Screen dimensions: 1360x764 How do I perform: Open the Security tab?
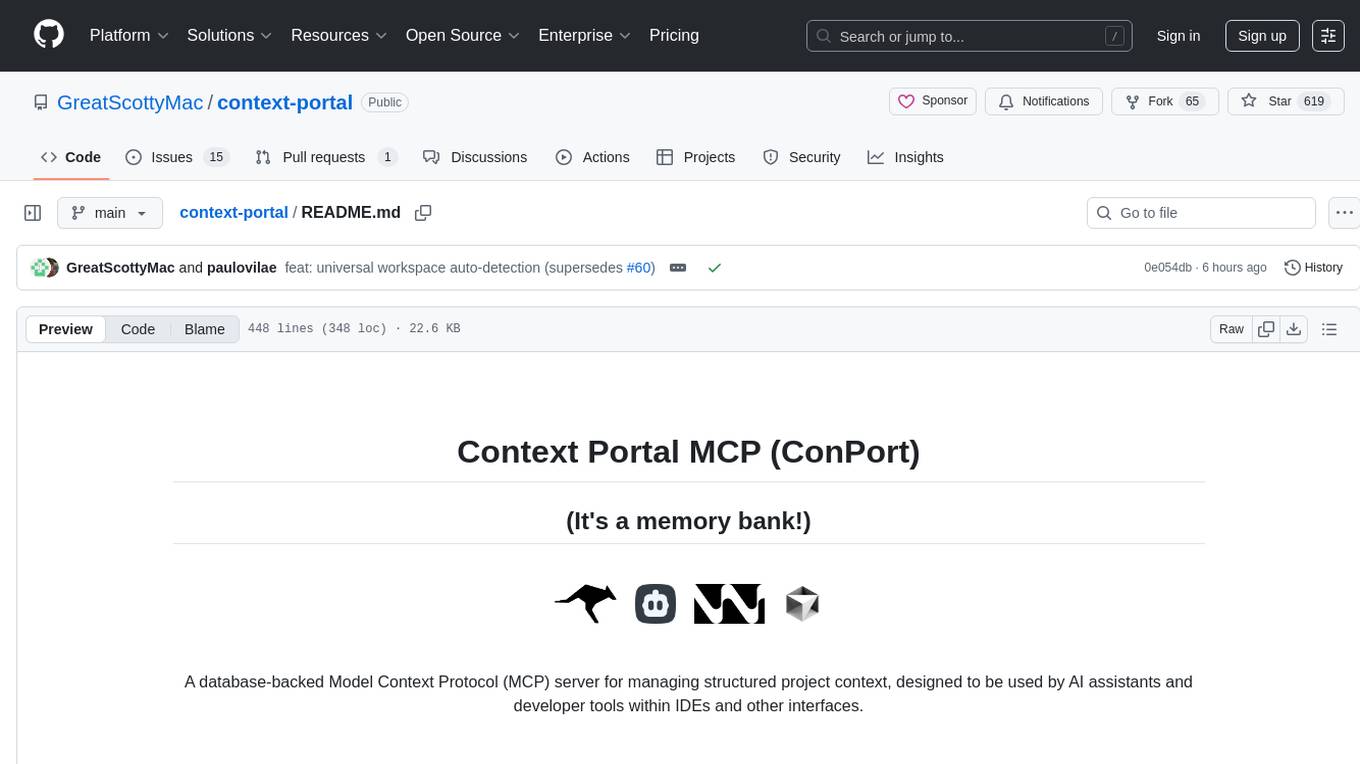tap(802, 157)
